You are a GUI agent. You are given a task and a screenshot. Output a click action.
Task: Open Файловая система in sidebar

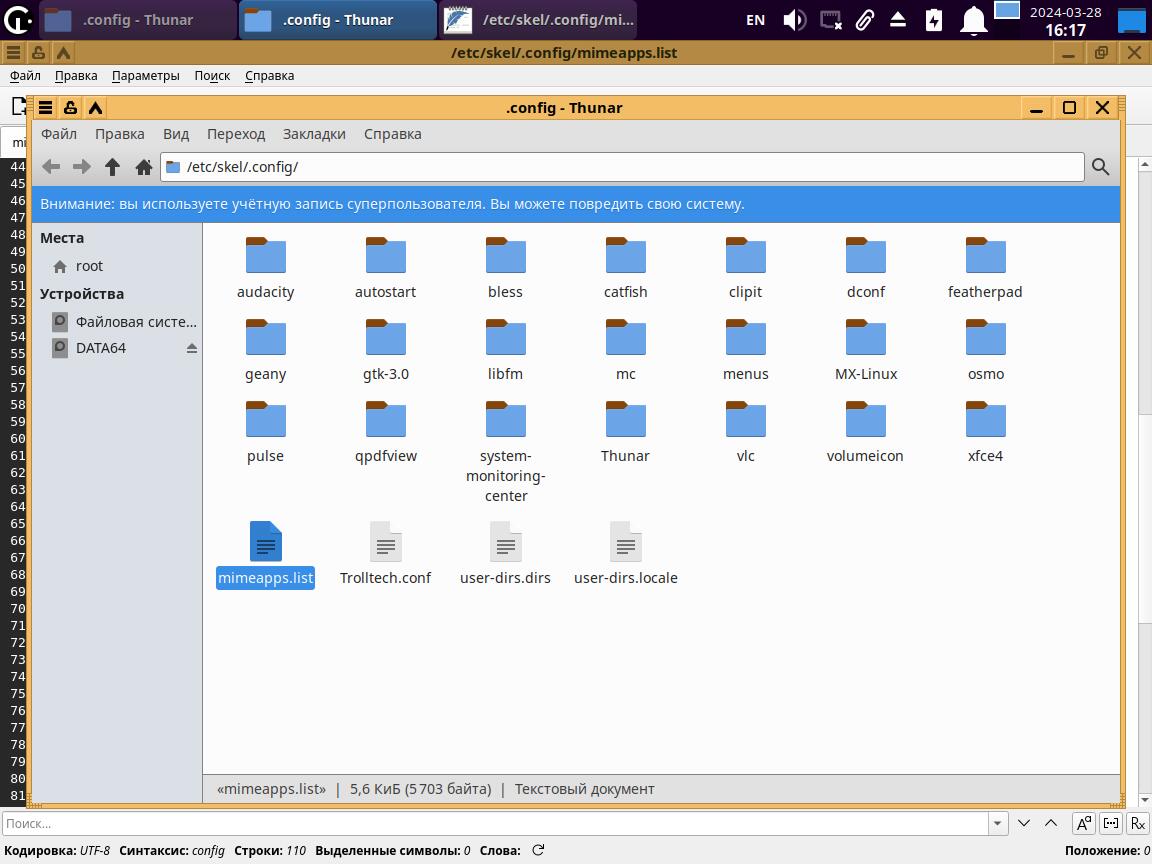click(x=125, y=322)
